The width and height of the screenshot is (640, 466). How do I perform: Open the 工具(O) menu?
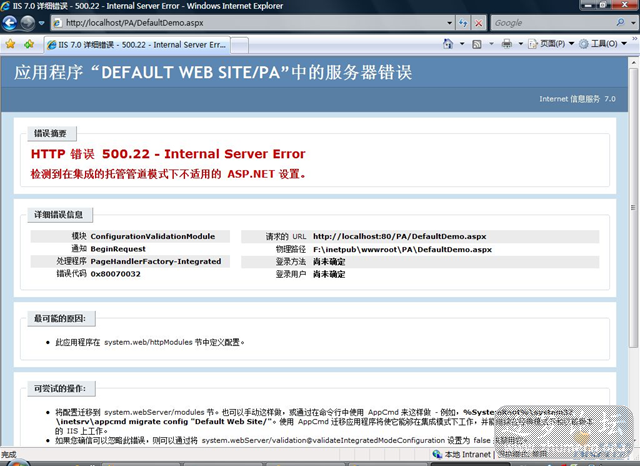pos(603,44)
